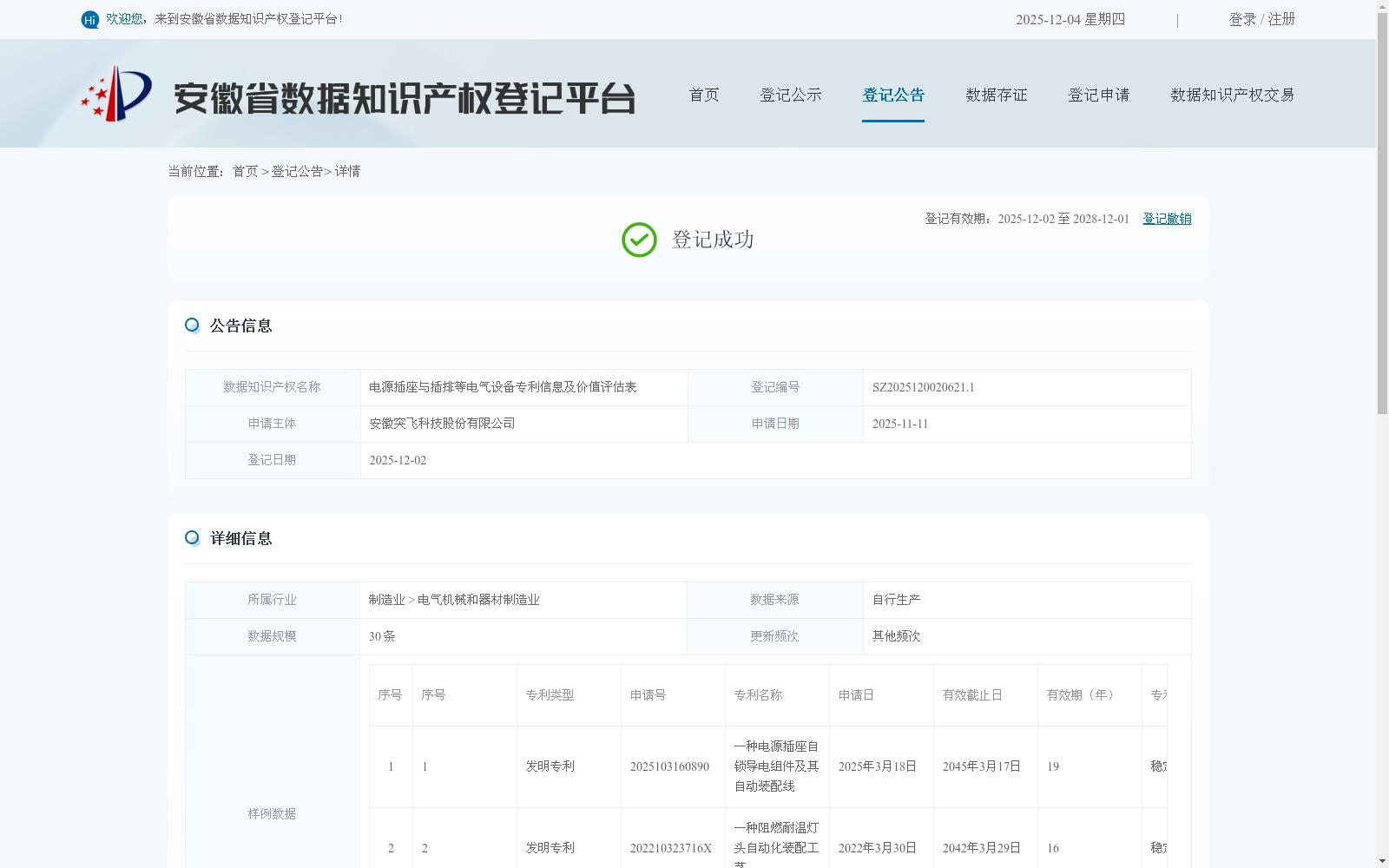Click the validity years value 16
Viewport: 1389px width, 868px height.
(x=1053, y=848)
